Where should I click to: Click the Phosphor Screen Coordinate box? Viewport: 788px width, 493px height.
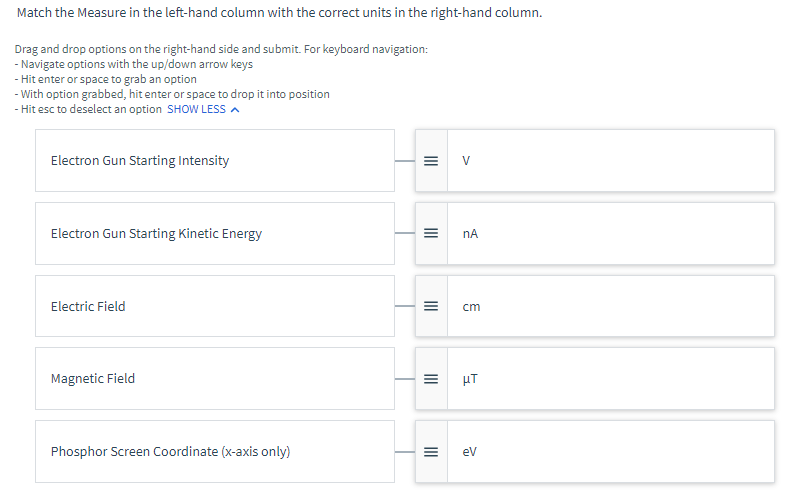215,452
